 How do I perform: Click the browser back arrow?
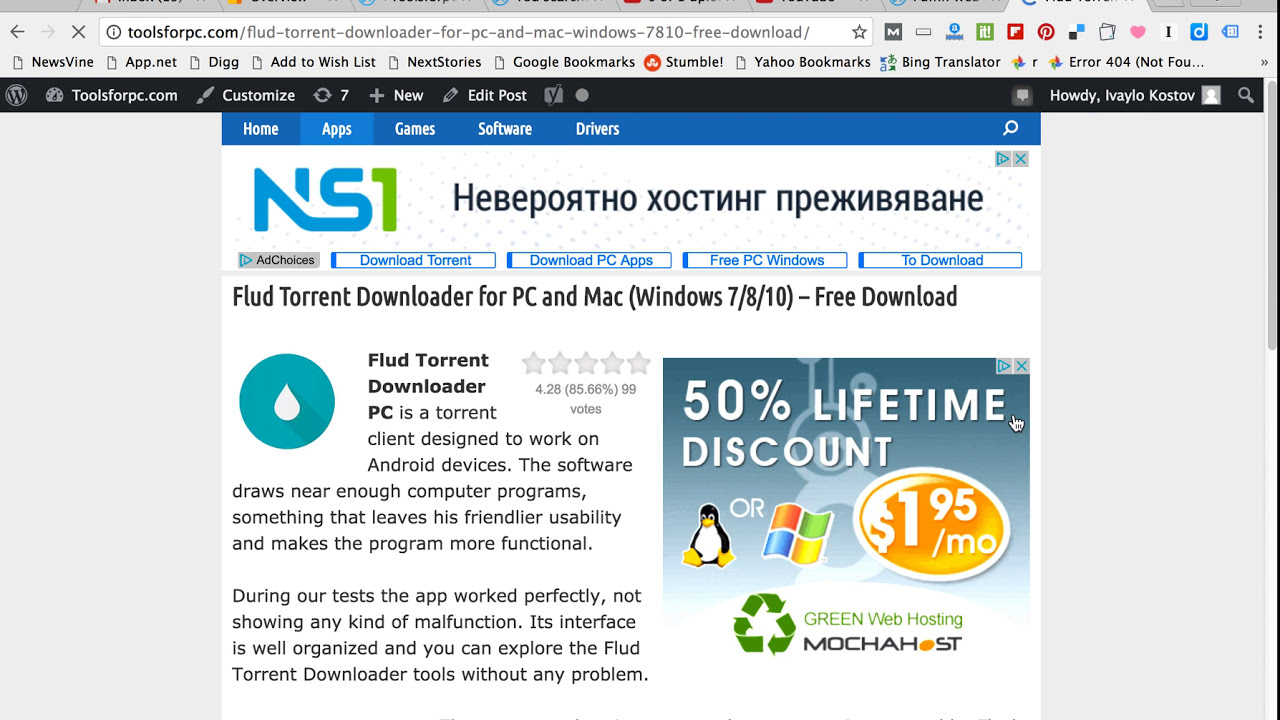click(17, 32)
